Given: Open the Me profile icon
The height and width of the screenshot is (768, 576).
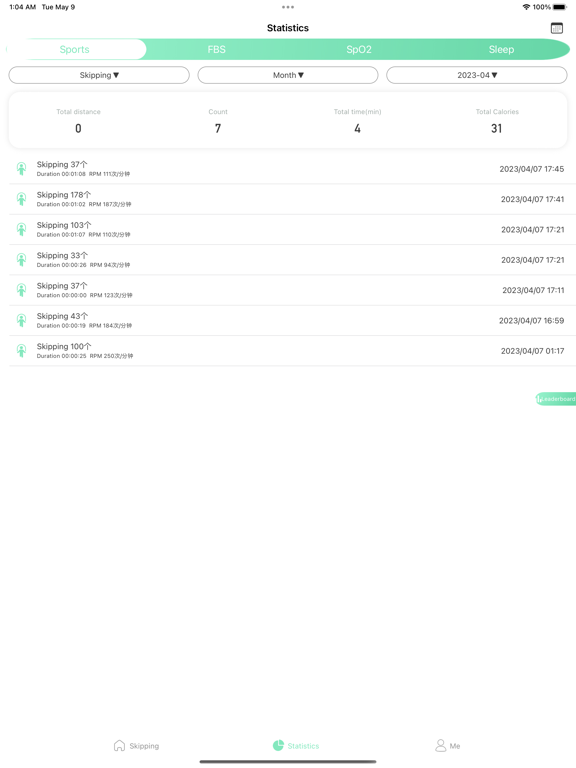Looking at the screenshot, I should pos(440,745).
